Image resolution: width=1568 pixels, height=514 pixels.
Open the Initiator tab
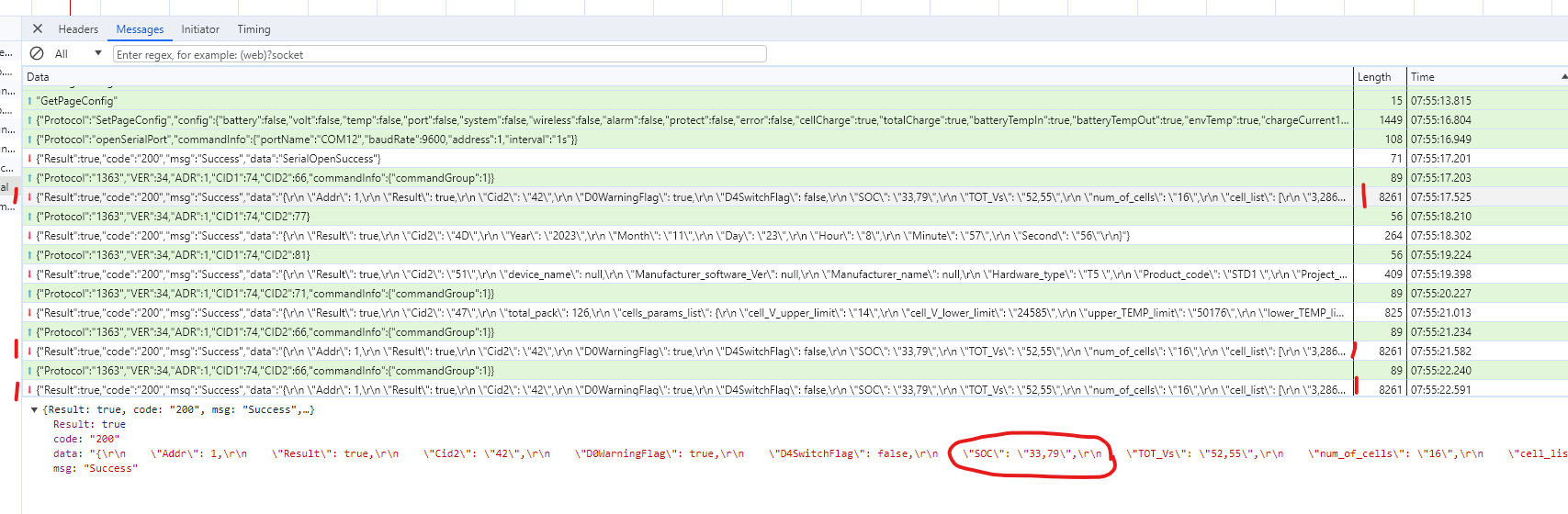click(200, 29)
